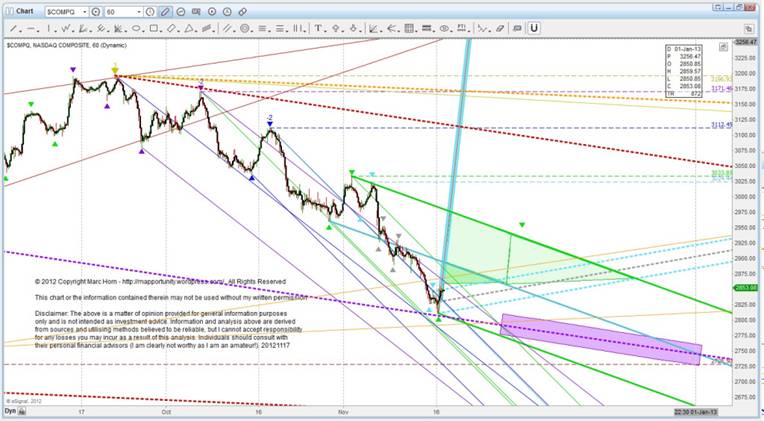Open the 60 interval dropdown
The image size is (764, 421).
click(x=138, y=12)
